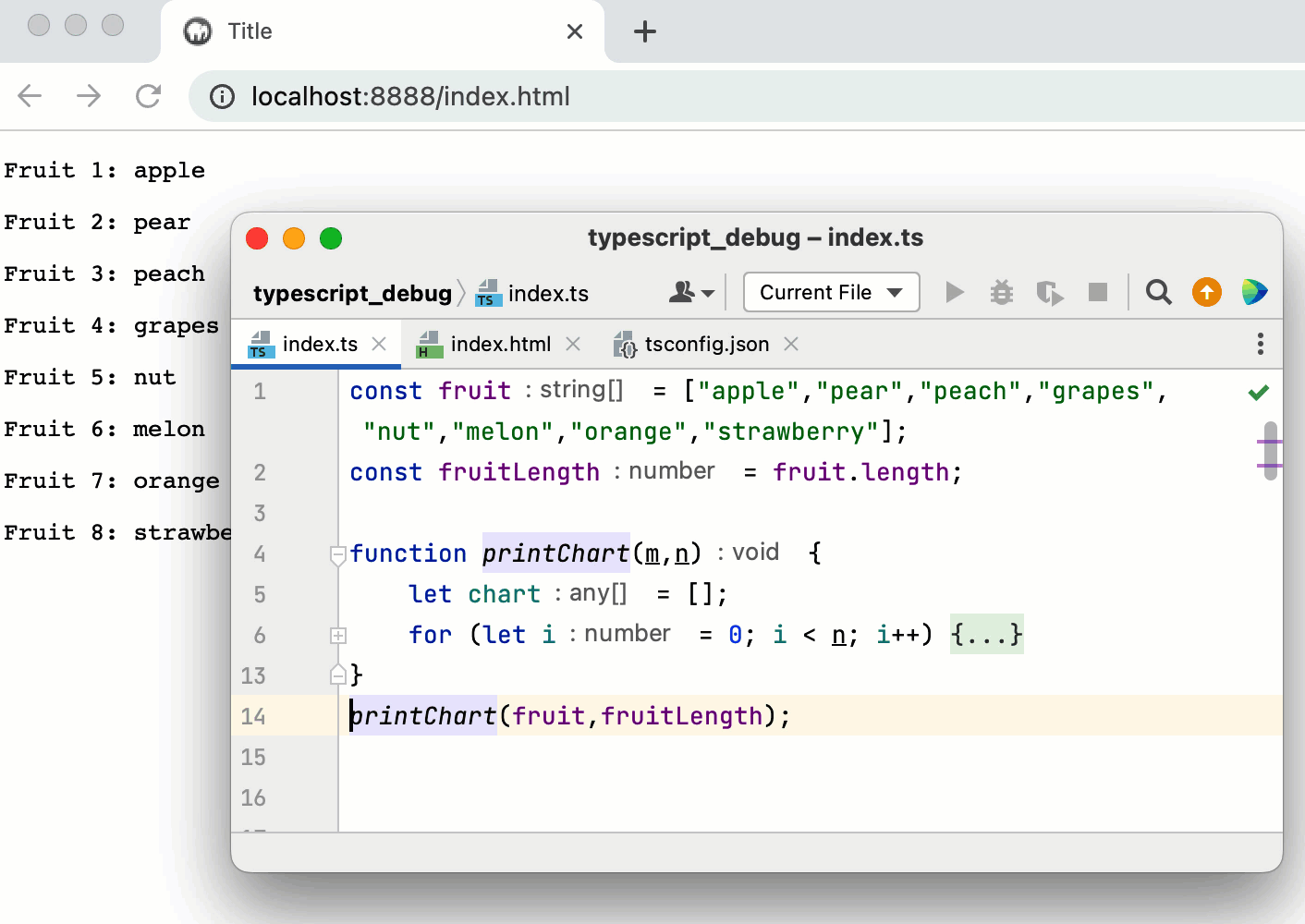This screenshot has height=924, width=1305.
Task: Open the three-dot editor options menu
Action: pos(1260,344)
